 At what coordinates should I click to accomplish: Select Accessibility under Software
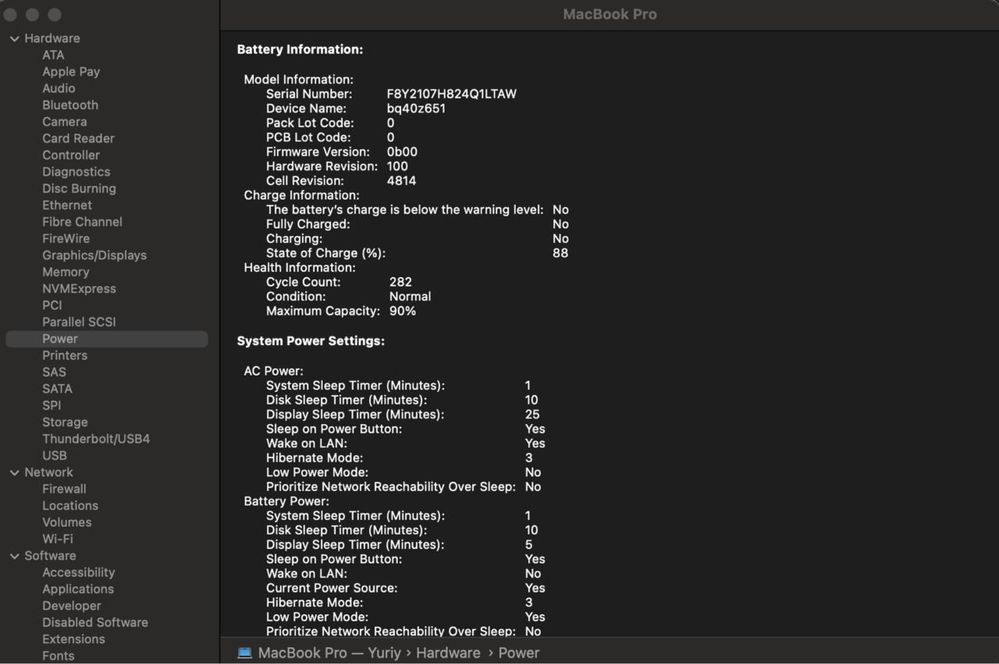click(78, 573)
